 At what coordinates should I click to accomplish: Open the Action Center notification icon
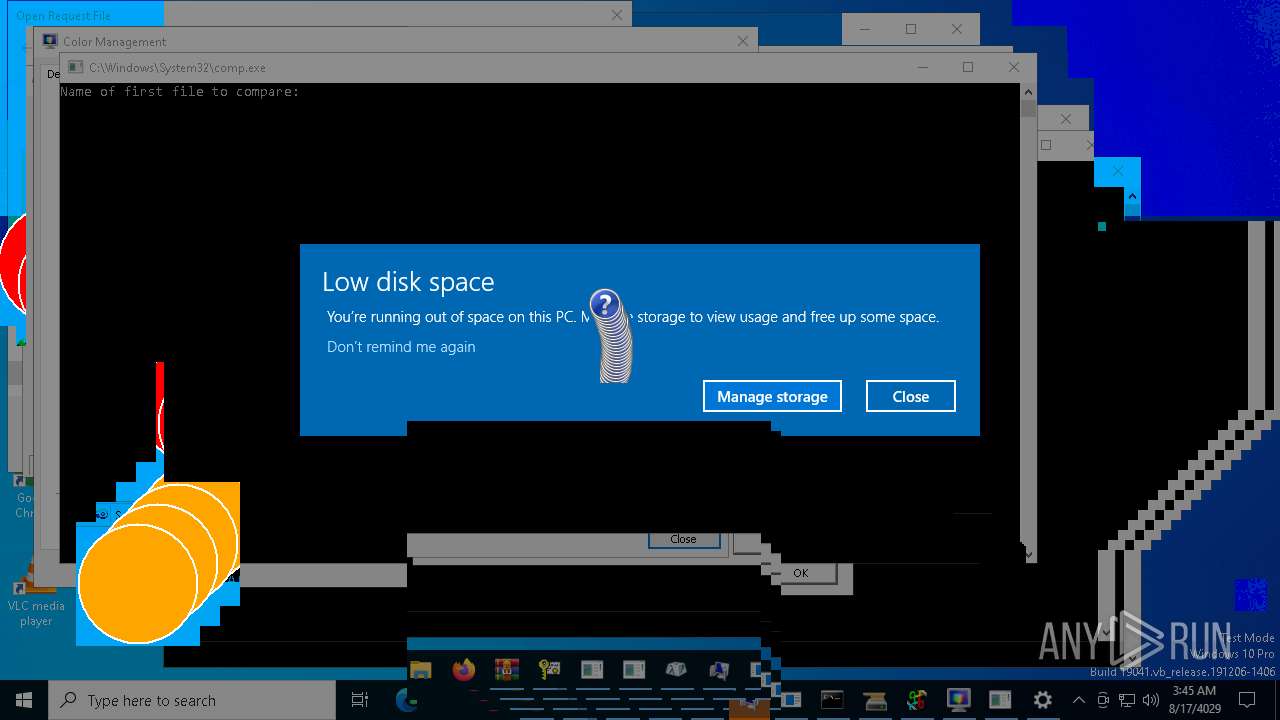tap(1247, 700)
